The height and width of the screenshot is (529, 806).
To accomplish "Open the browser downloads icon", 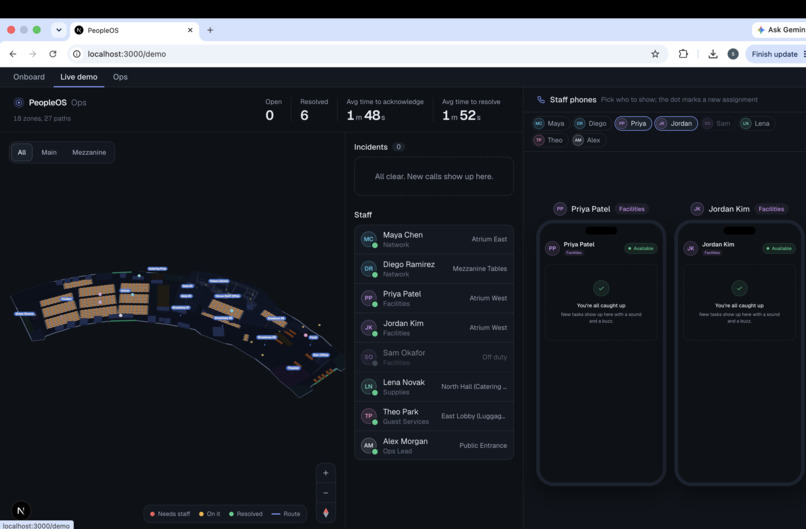I will click(x=713, y=54).
